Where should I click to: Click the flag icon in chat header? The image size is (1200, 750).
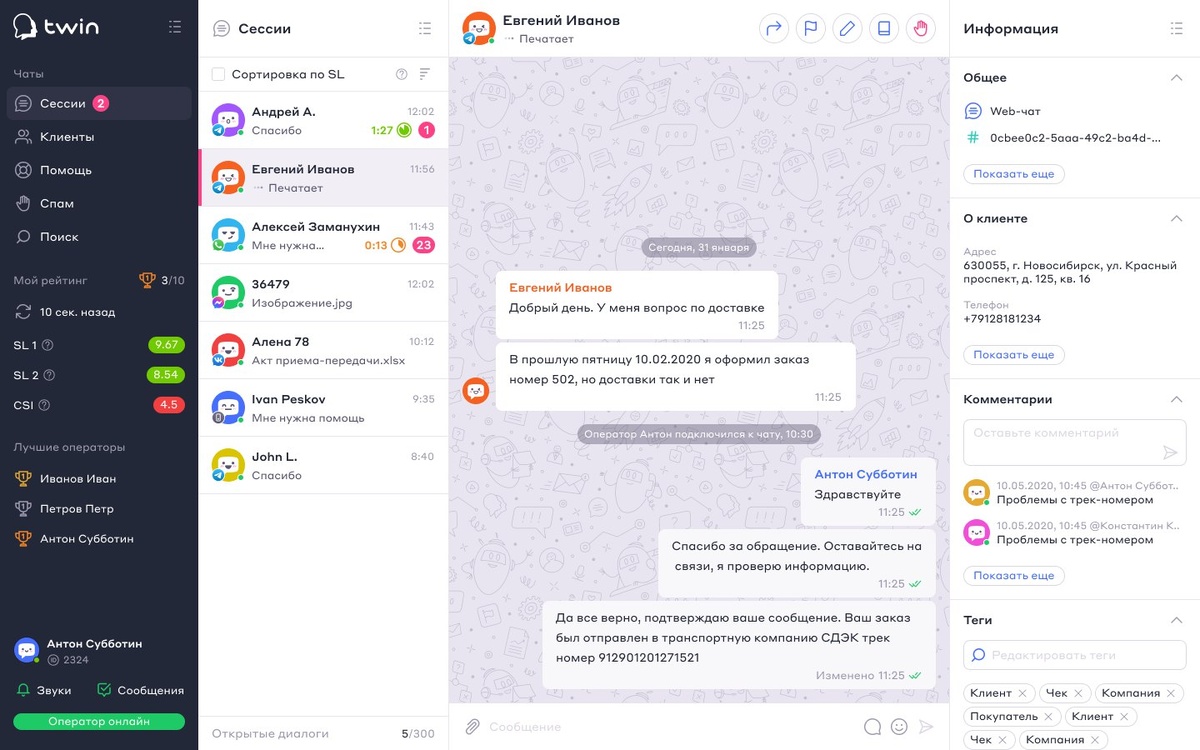(x=811, y=28)
